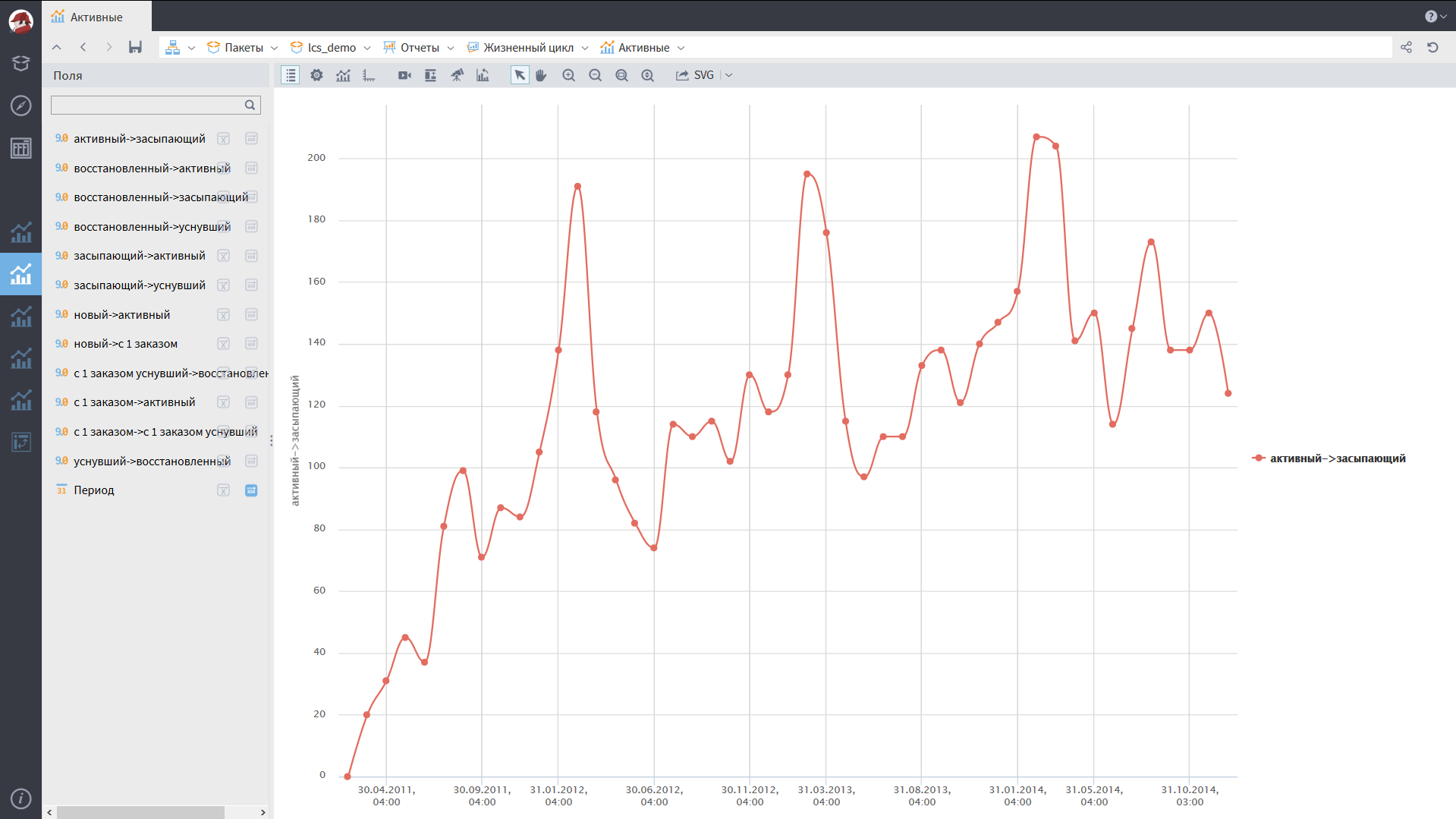Select field засыпающий->активный
Viewport: 1456px width, 819px height.
click(140, 256)
